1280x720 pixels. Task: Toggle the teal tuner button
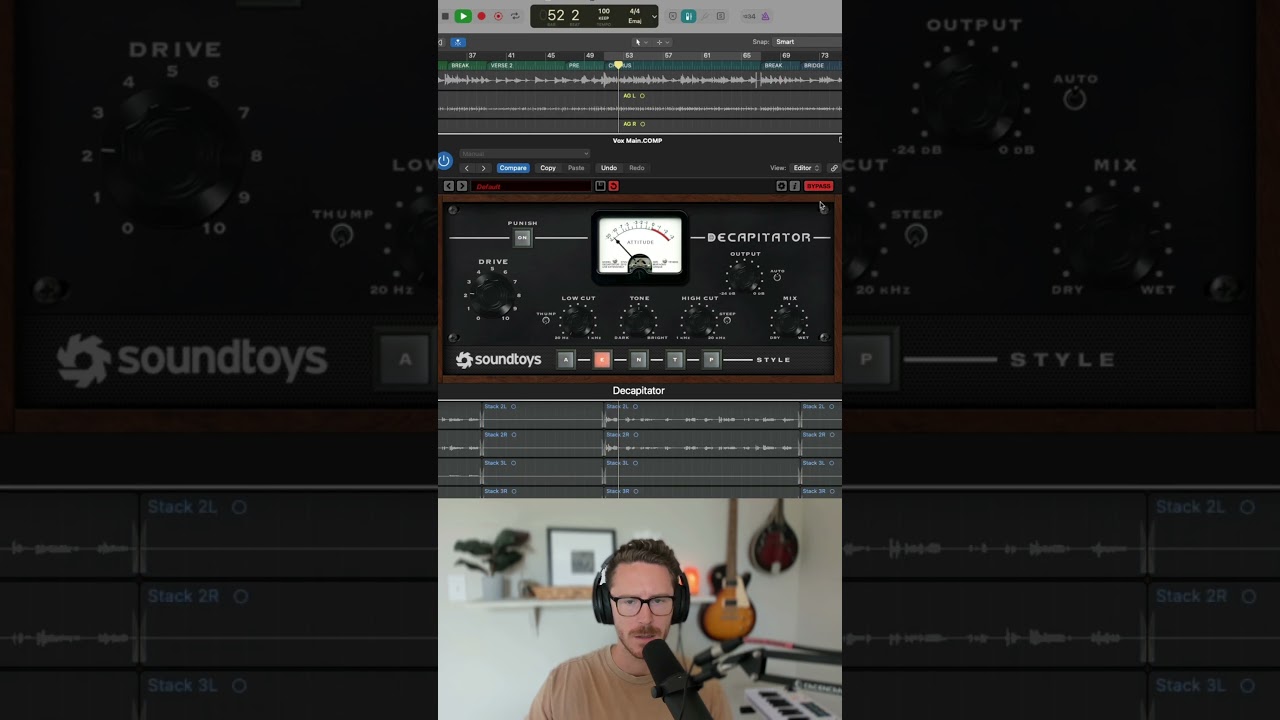[x=688, y=16]
